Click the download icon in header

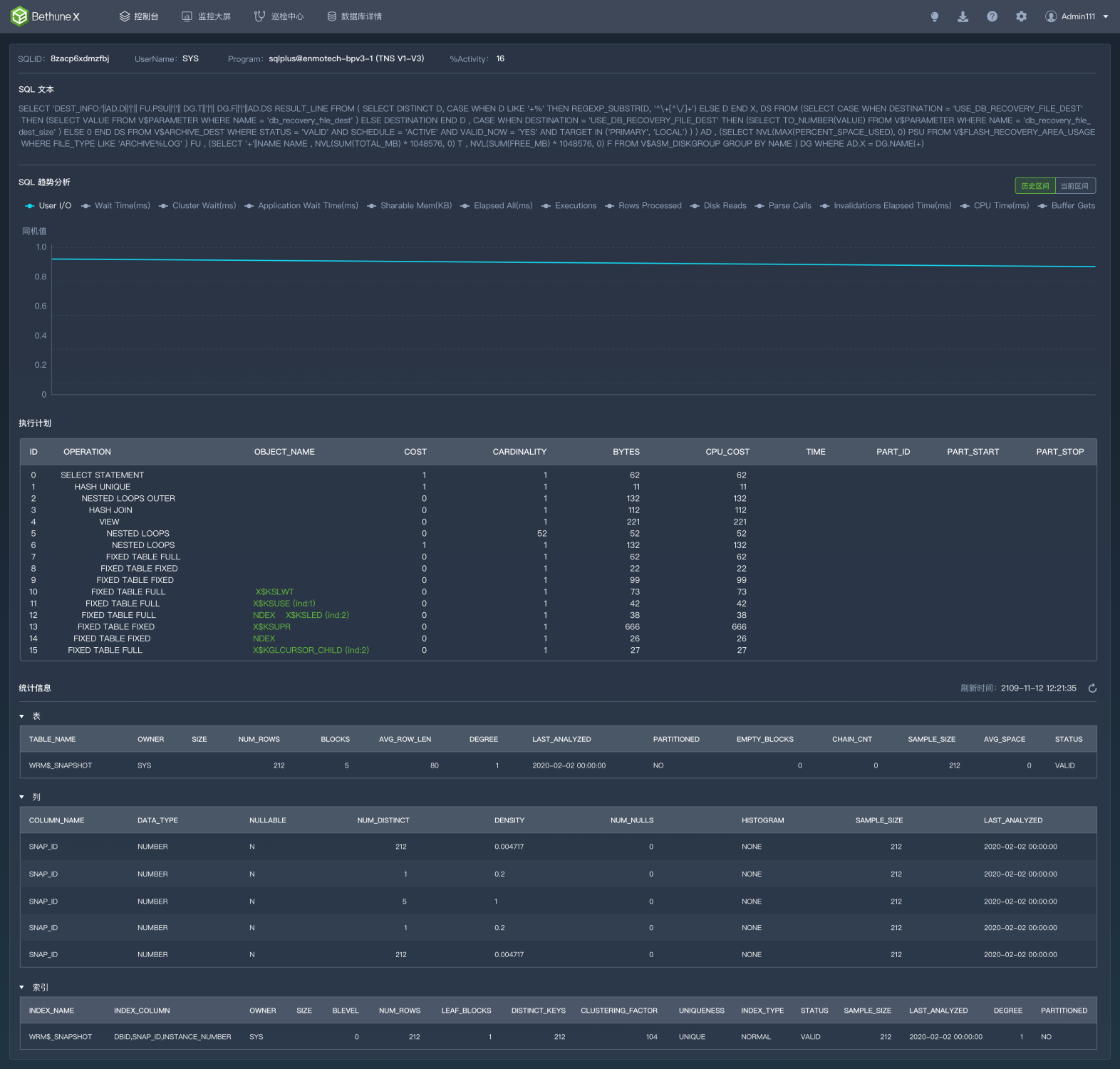pos(963,16)
